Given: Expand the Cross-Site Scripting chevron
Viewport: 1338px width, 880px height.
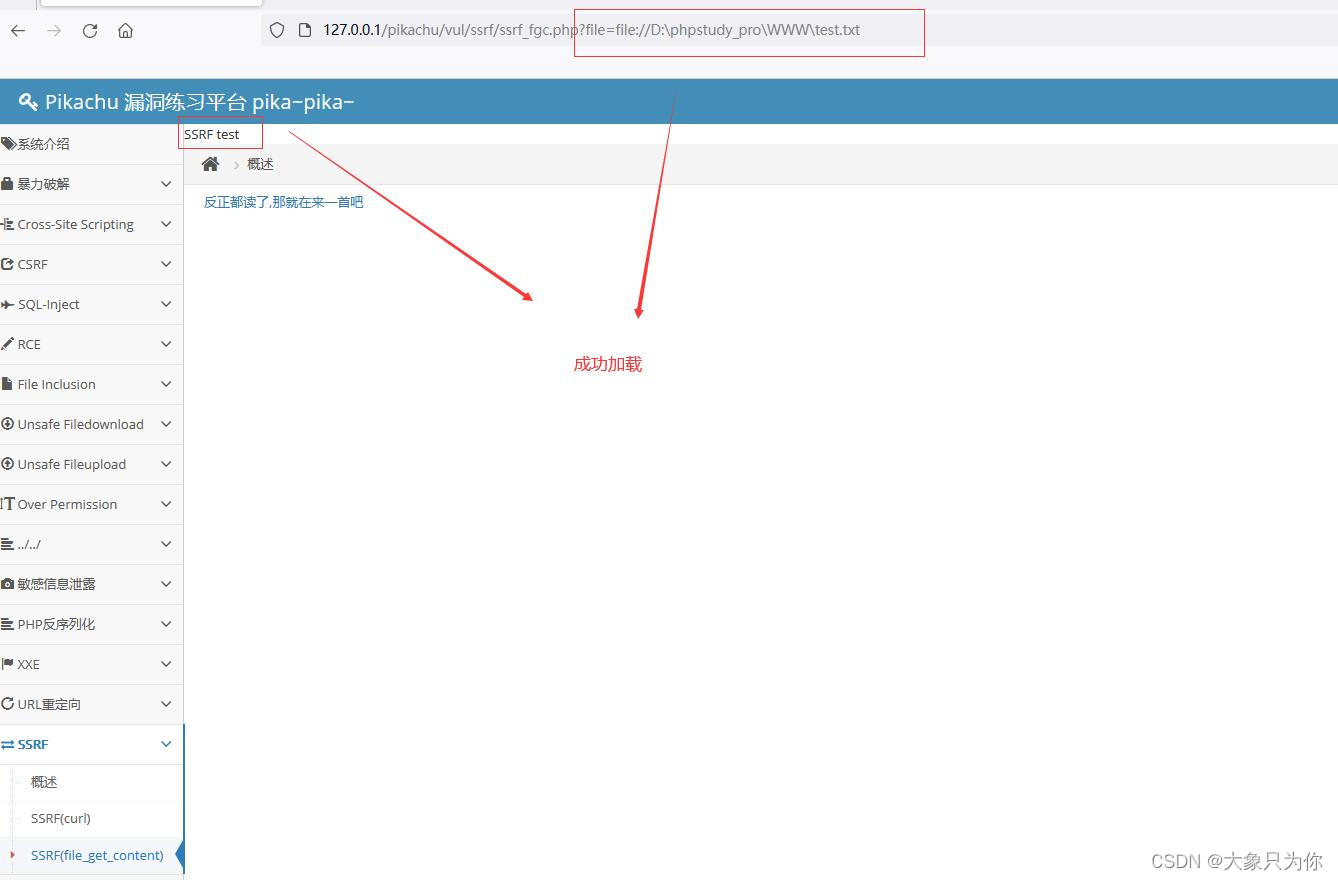Looking at the screenshot, I should (x=166, y=224).
